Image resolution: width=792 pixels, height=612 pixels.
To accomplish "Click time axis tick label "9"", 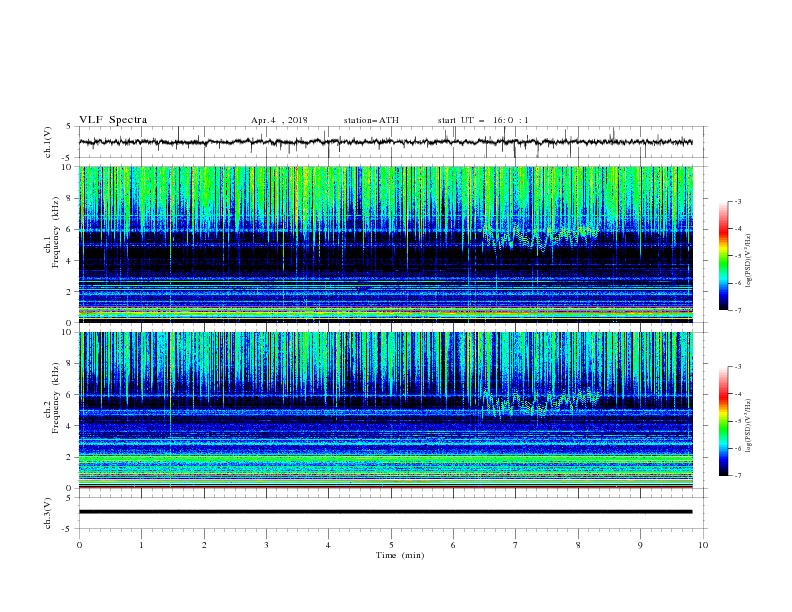I will (640, 545).
